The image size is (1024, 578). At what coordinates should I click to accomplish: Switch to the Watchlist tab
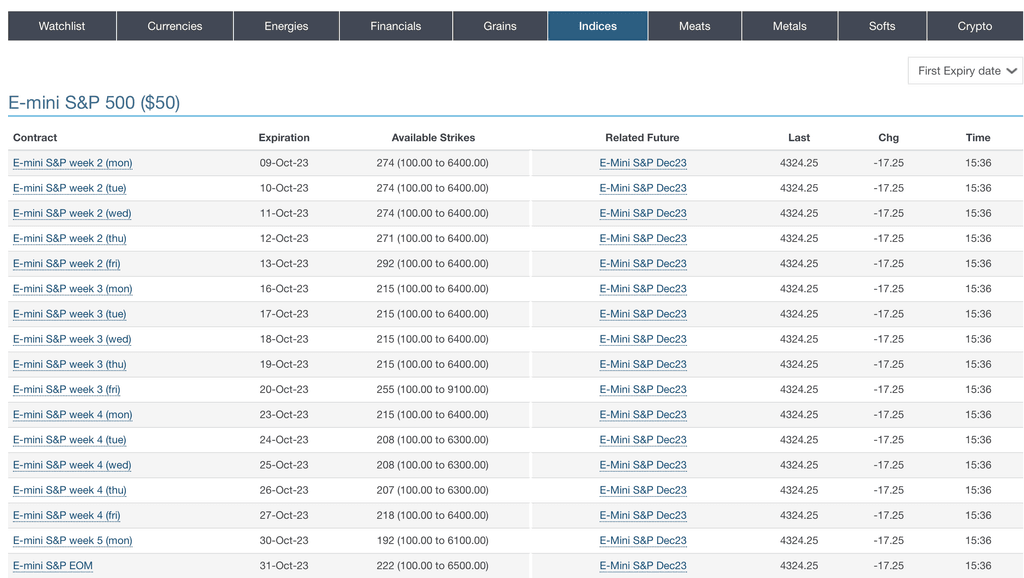point(62,26)
